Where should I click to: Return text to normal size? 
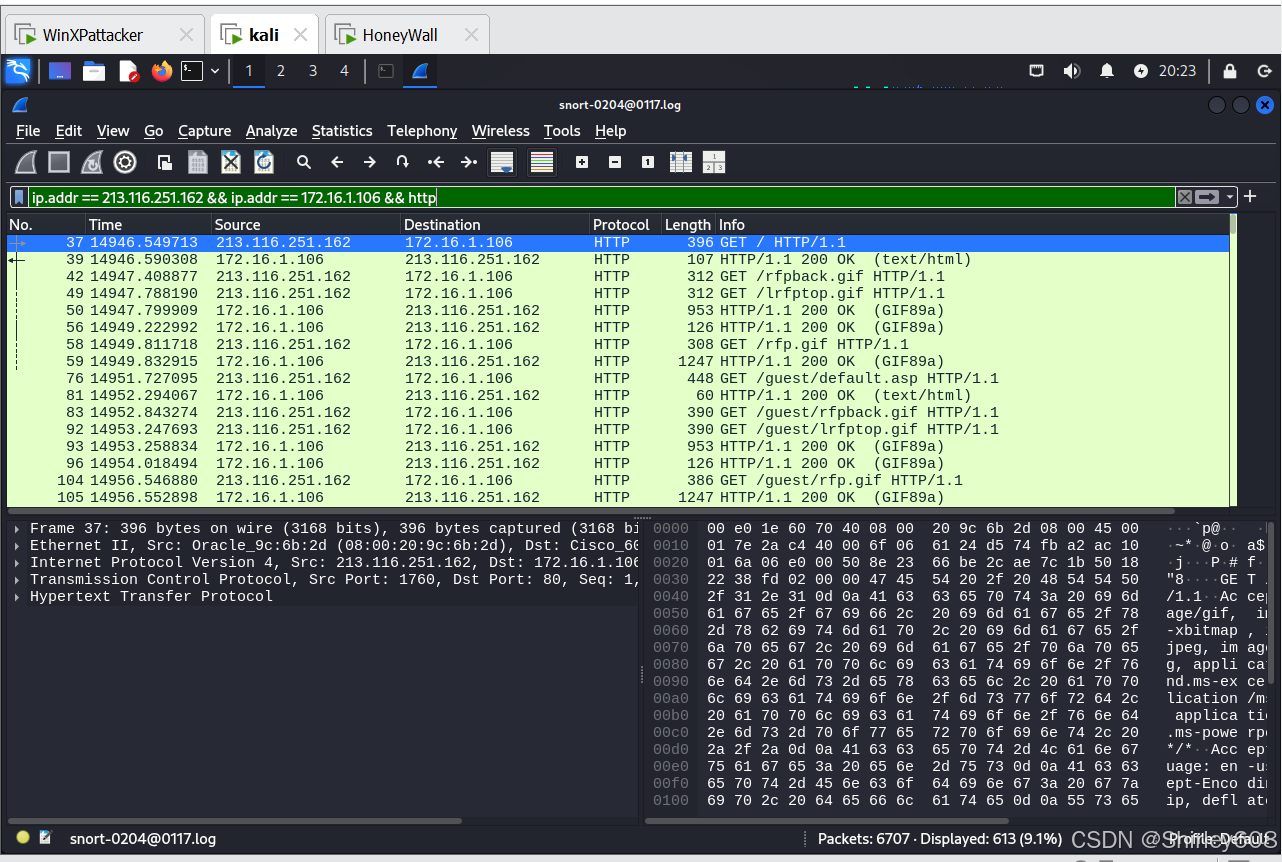(648, 162)
